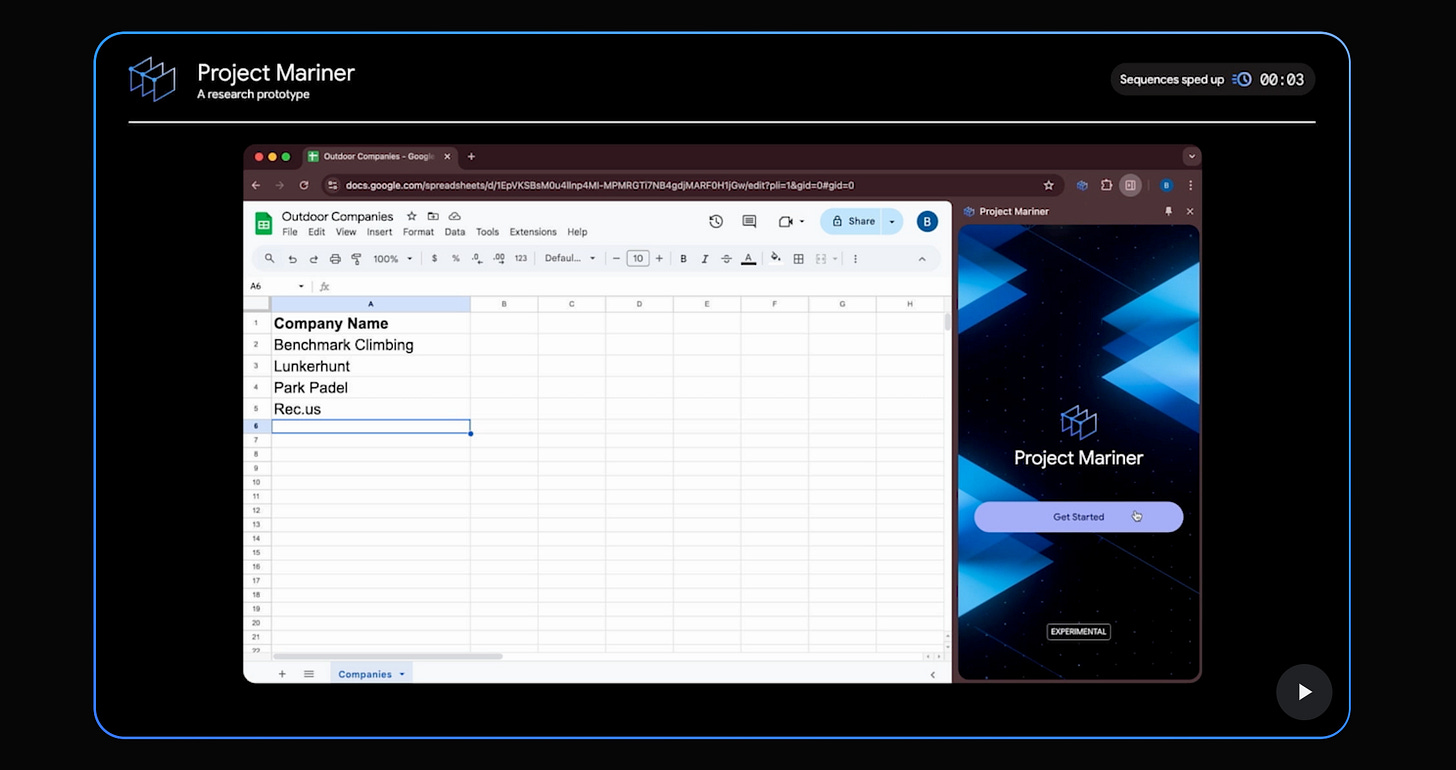Toggle italic formatting

tap(705, 258)
